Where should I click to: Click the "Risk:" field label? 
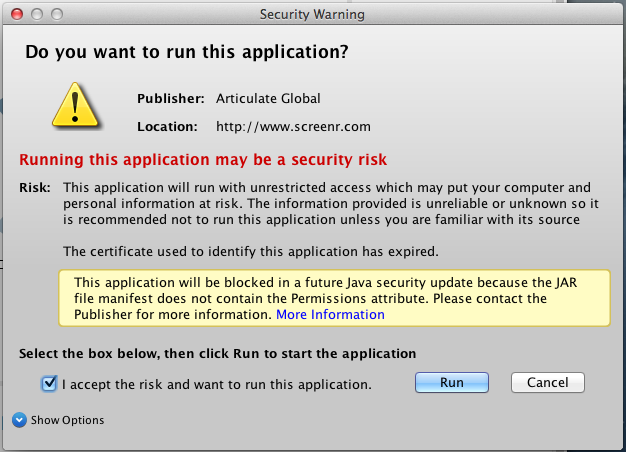(36, 188)
